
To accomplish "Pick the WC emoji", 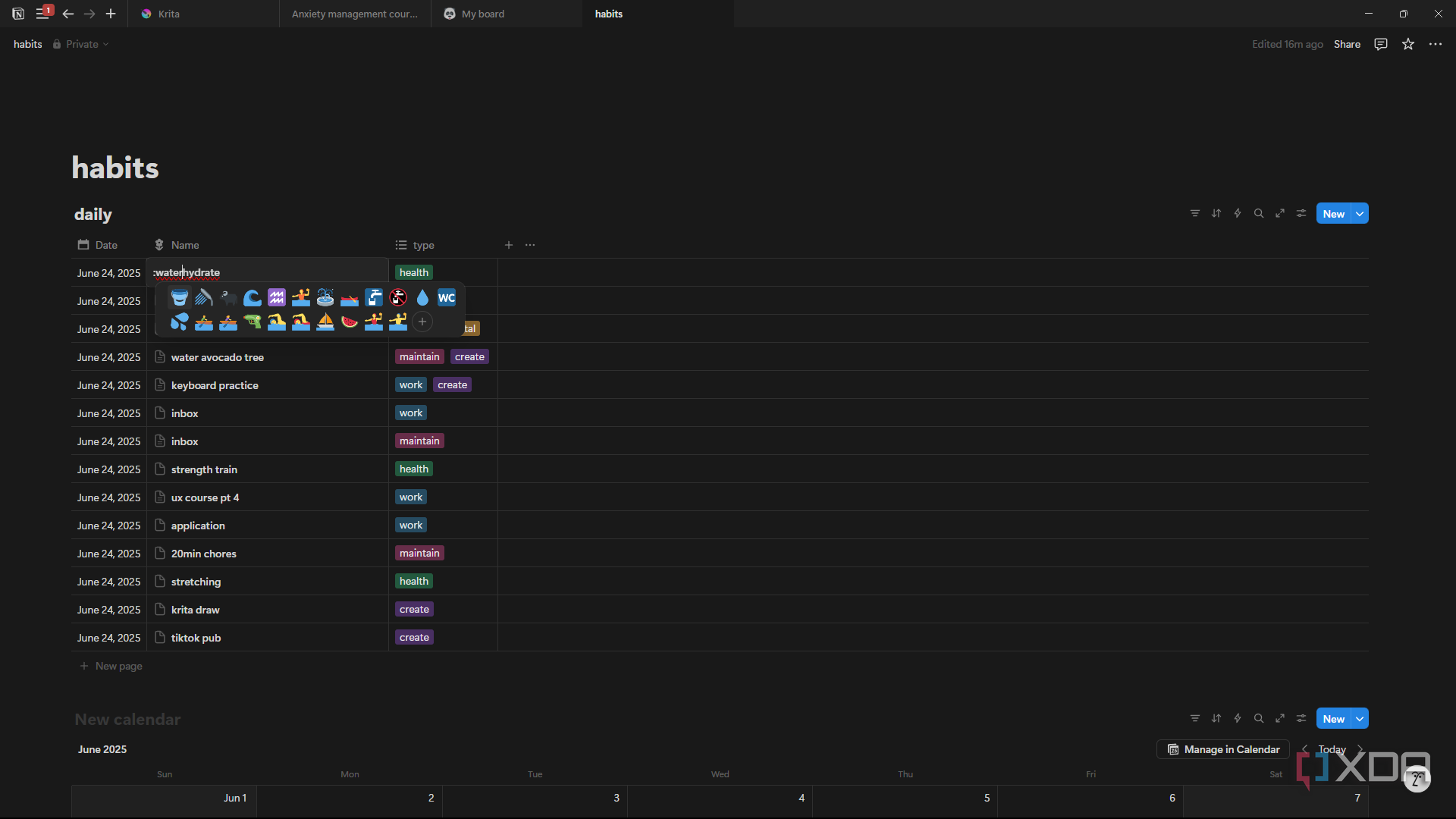I will click(447, 297).
